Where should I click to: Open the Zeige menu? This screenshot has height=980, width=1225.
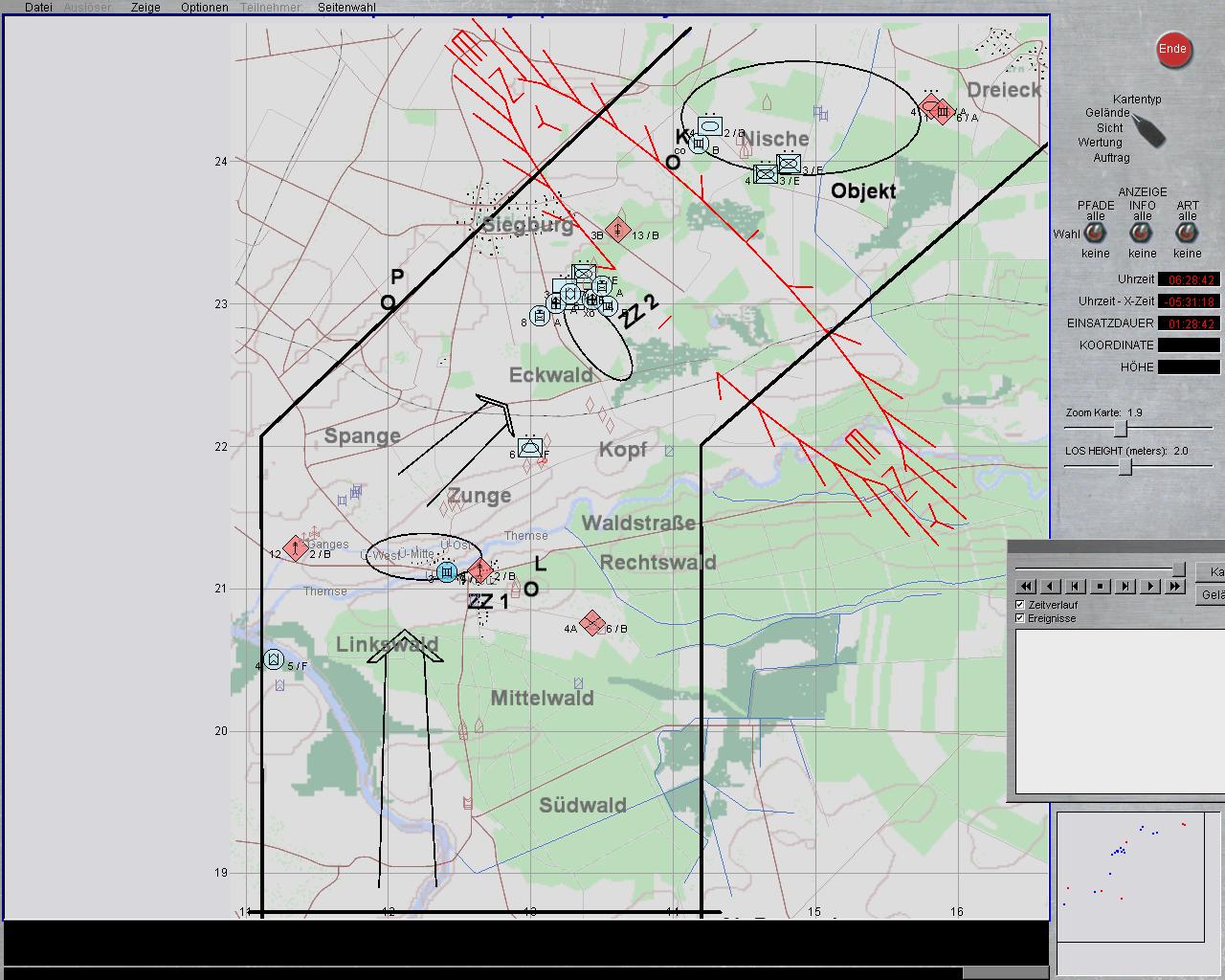[x=145, y=8]
